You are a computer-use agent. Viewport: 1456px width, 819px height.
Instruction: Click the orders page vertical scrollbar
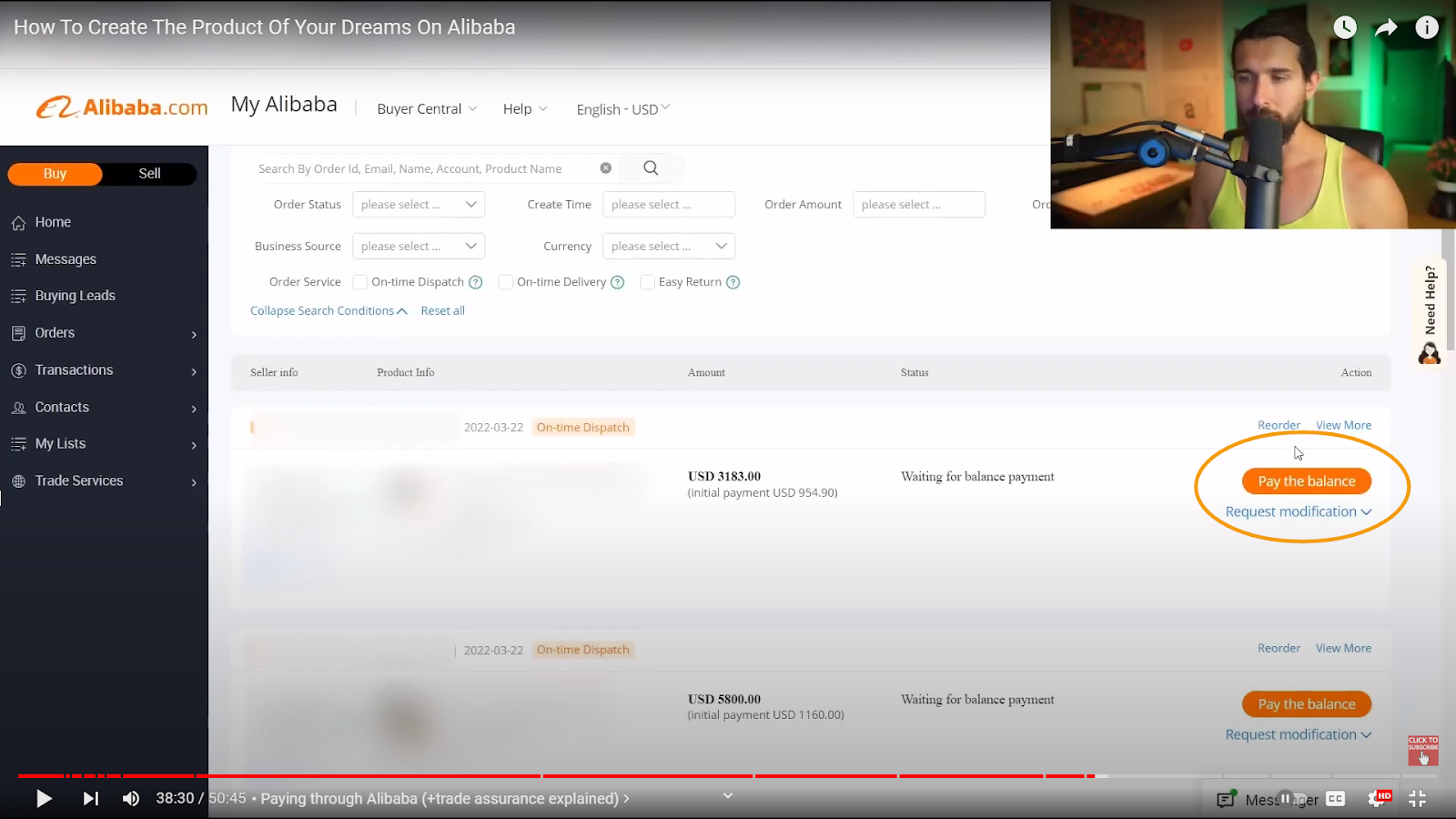1448,291
